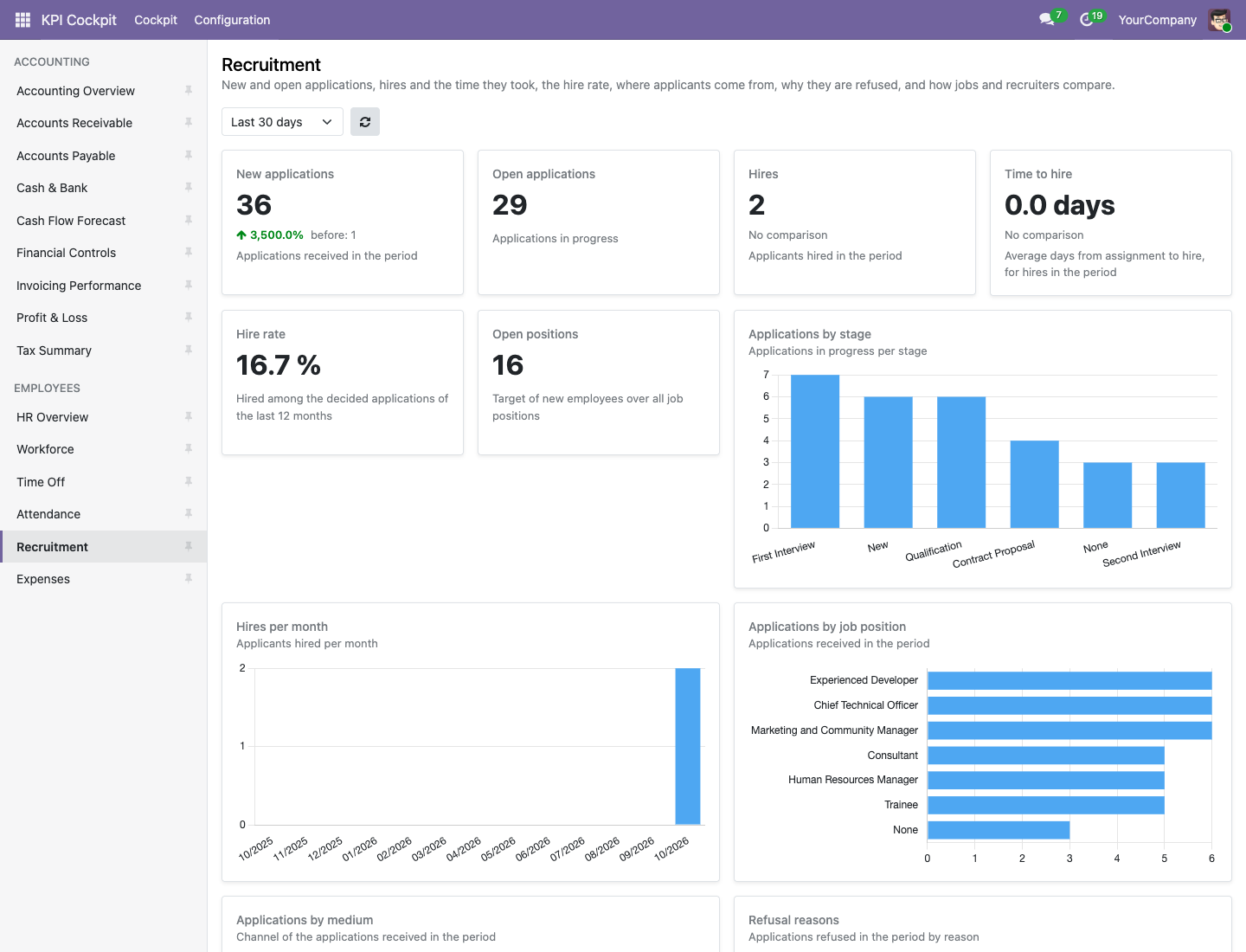The width and height of the screenshot is (1246, 952).
Task: Click the Contract Proposal bar in stage chart
Action: click(1035, 484)
